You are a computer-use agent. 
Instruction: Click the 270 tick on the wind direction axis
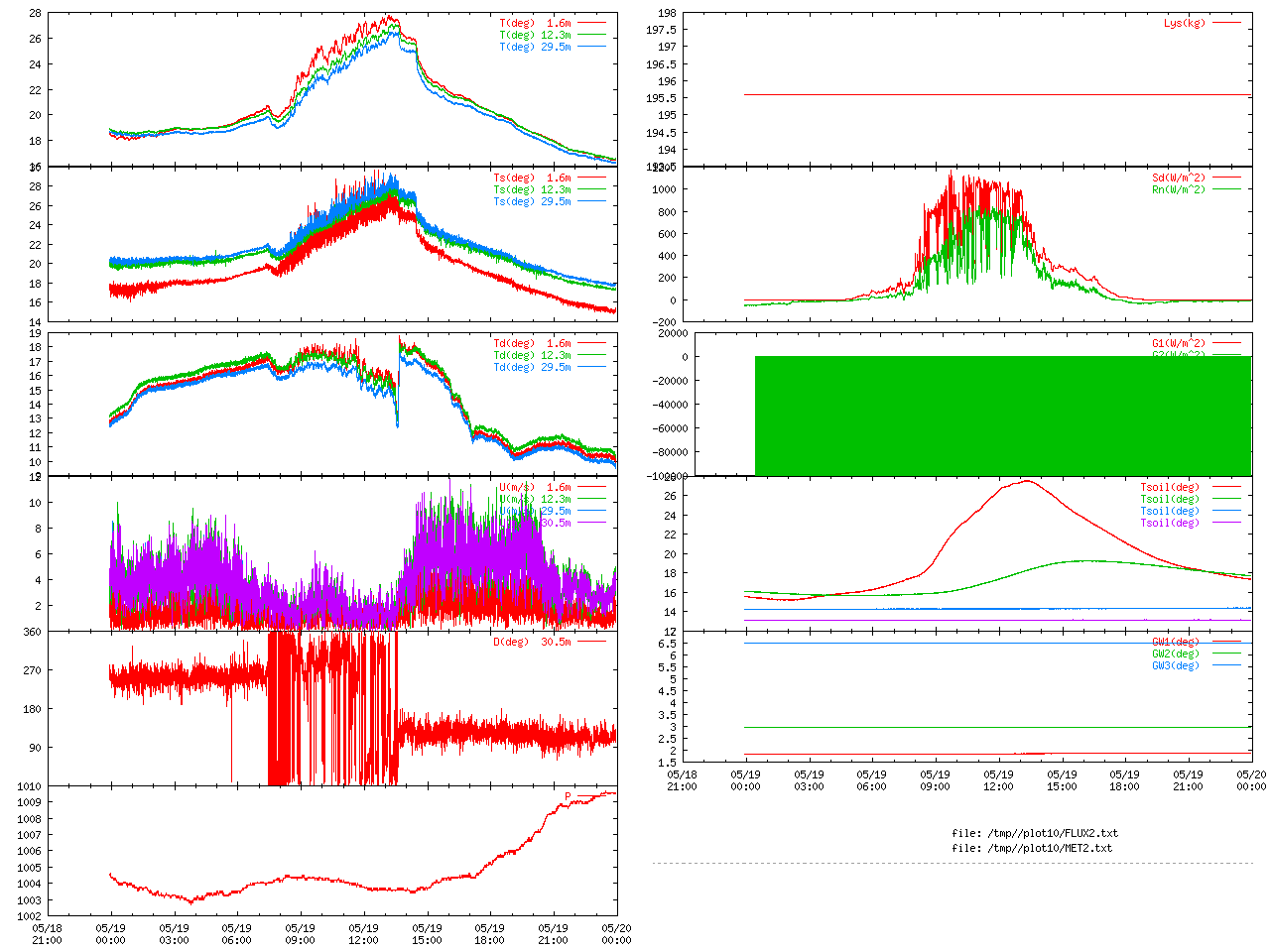pos(32,670)
